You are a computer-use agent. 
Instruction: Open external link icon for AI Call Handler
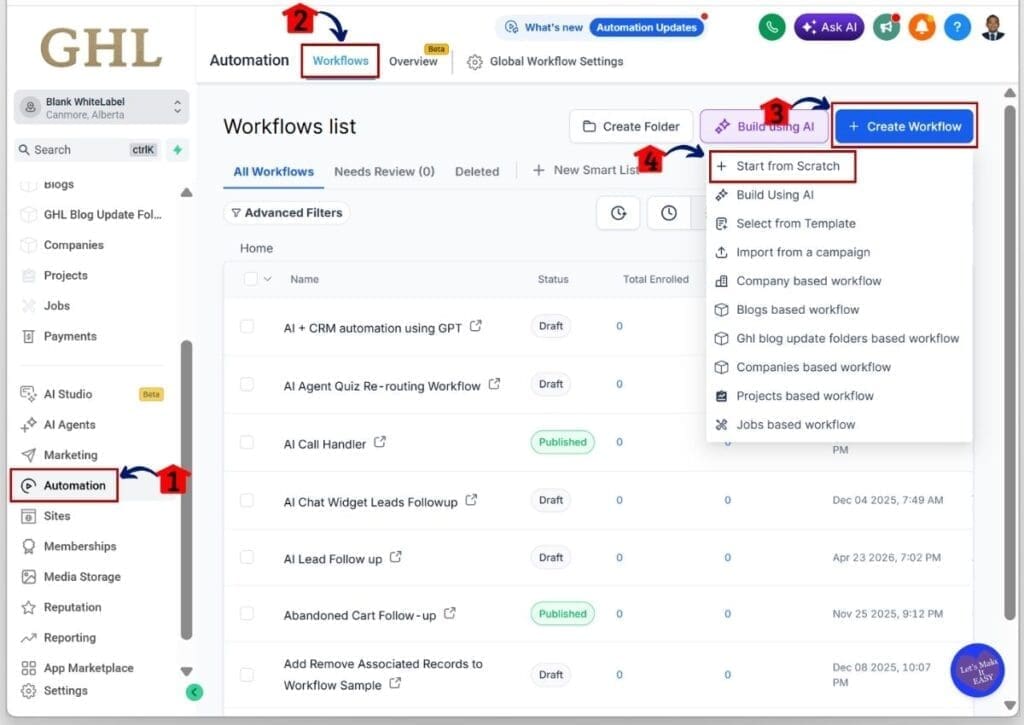coord(379,442)
